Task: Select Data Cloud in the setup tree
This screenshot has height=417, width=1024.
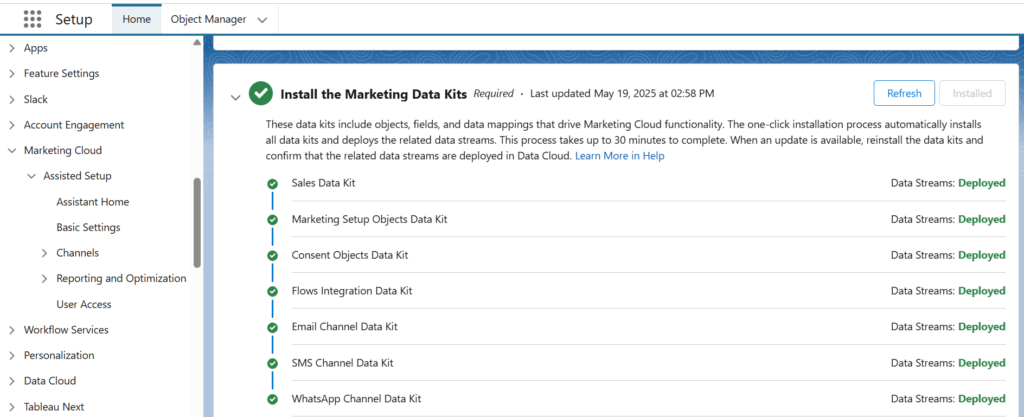Action: pyautogui.click(x=50, y=381)
